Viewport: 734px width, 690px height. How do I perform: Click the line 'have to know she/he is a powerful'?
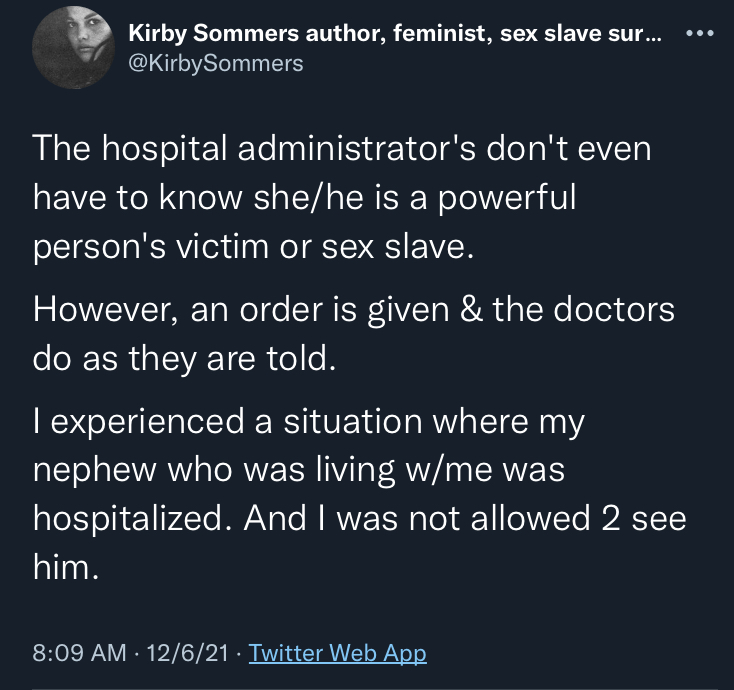(304, 198)
